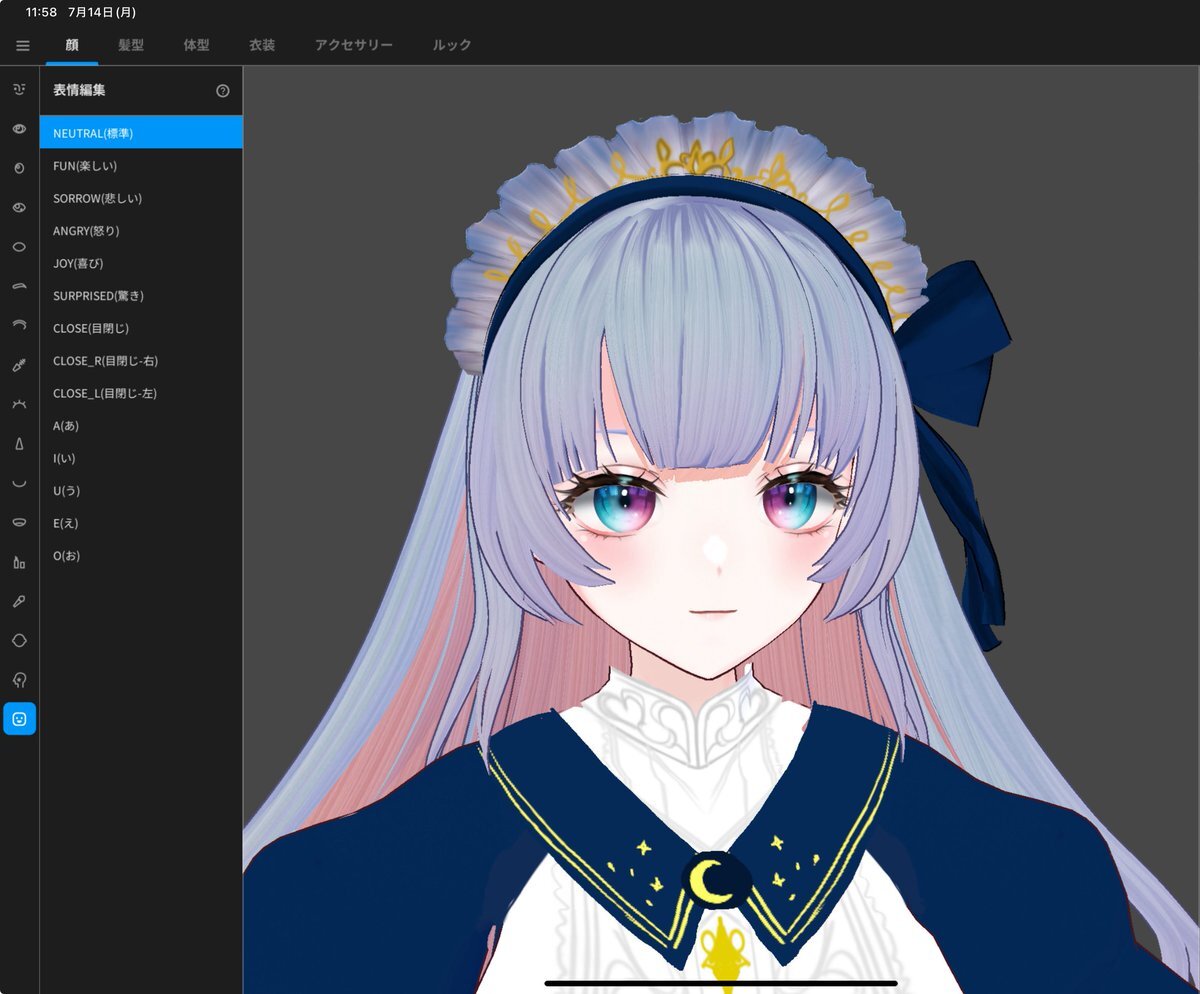
Task: Select SORROW(悲しい) expression
Action: click(141, 198)
